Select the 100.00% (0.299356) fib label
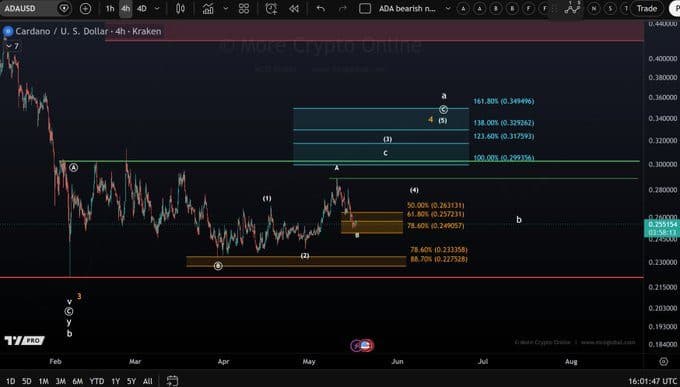The width and height of the screenshot is (680, 387). click(x=503, y=158)
